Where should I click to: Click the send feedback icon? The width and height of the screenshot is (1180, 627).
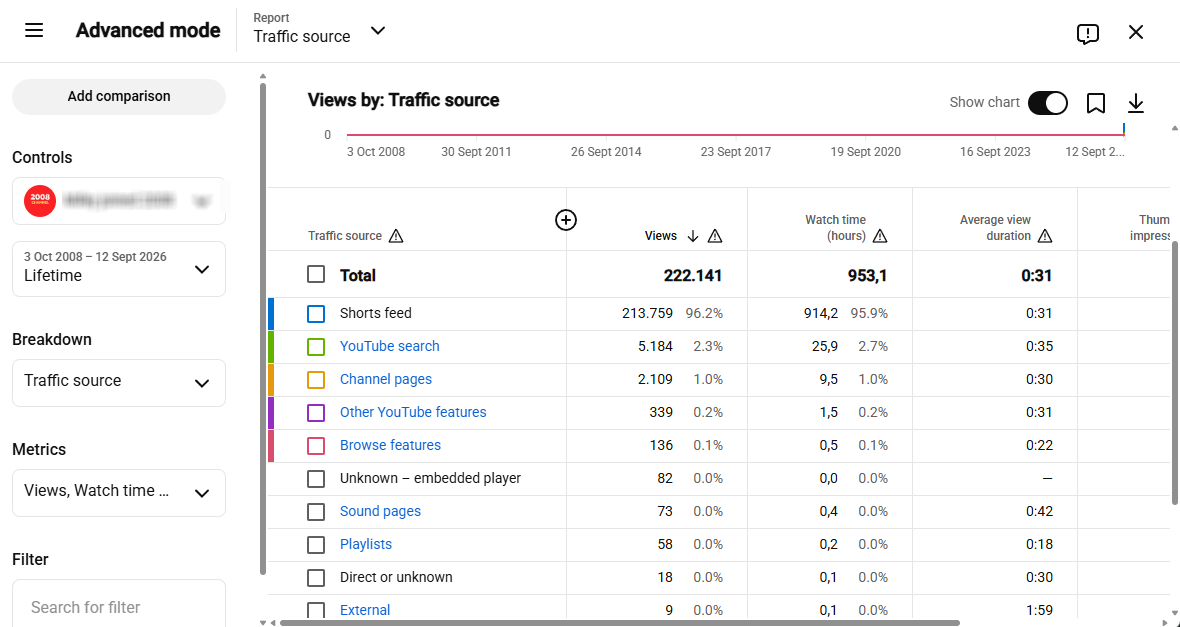[1087, 33]
